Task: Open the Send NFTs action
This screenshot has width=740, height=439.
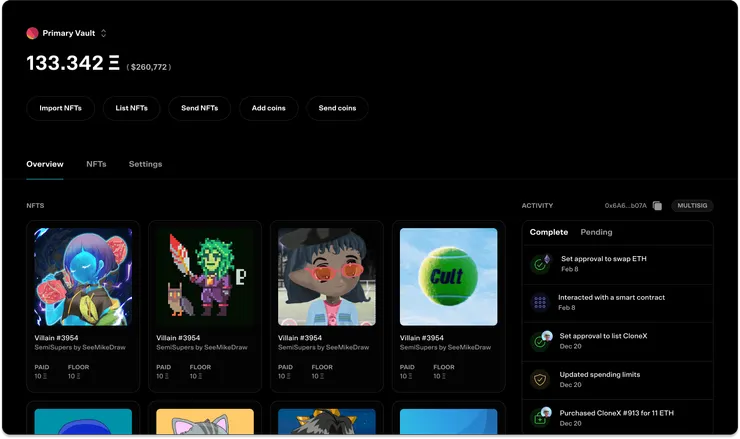Action: point(200,108)
